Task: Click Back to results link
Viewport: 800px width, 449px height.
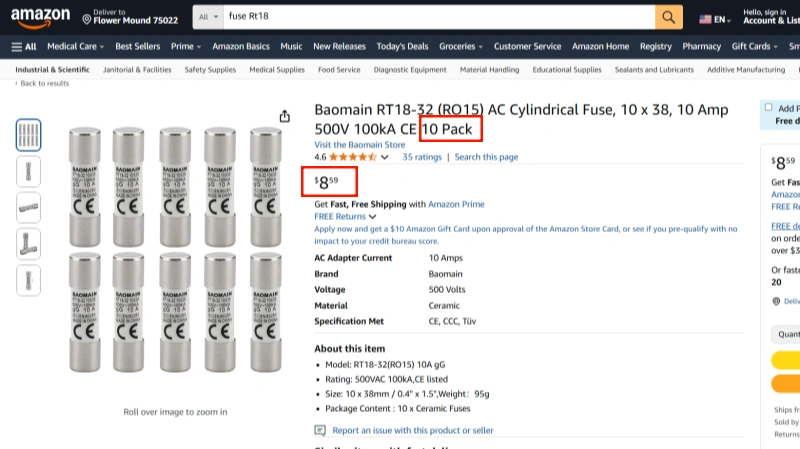Action: (x=43, y=84)
